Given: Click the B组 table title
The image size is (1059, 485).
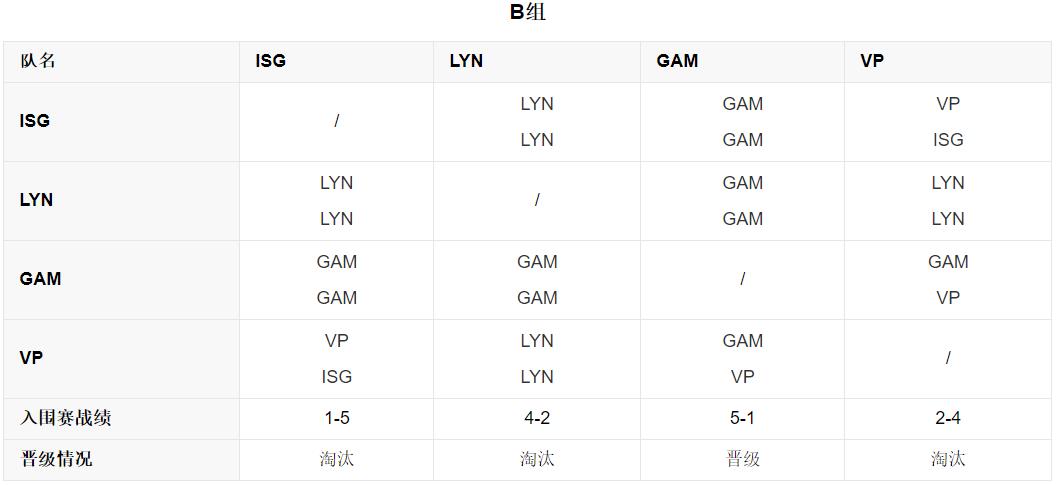Looking at the screenshot, I should pyautogui.click(x=528, y=13).
